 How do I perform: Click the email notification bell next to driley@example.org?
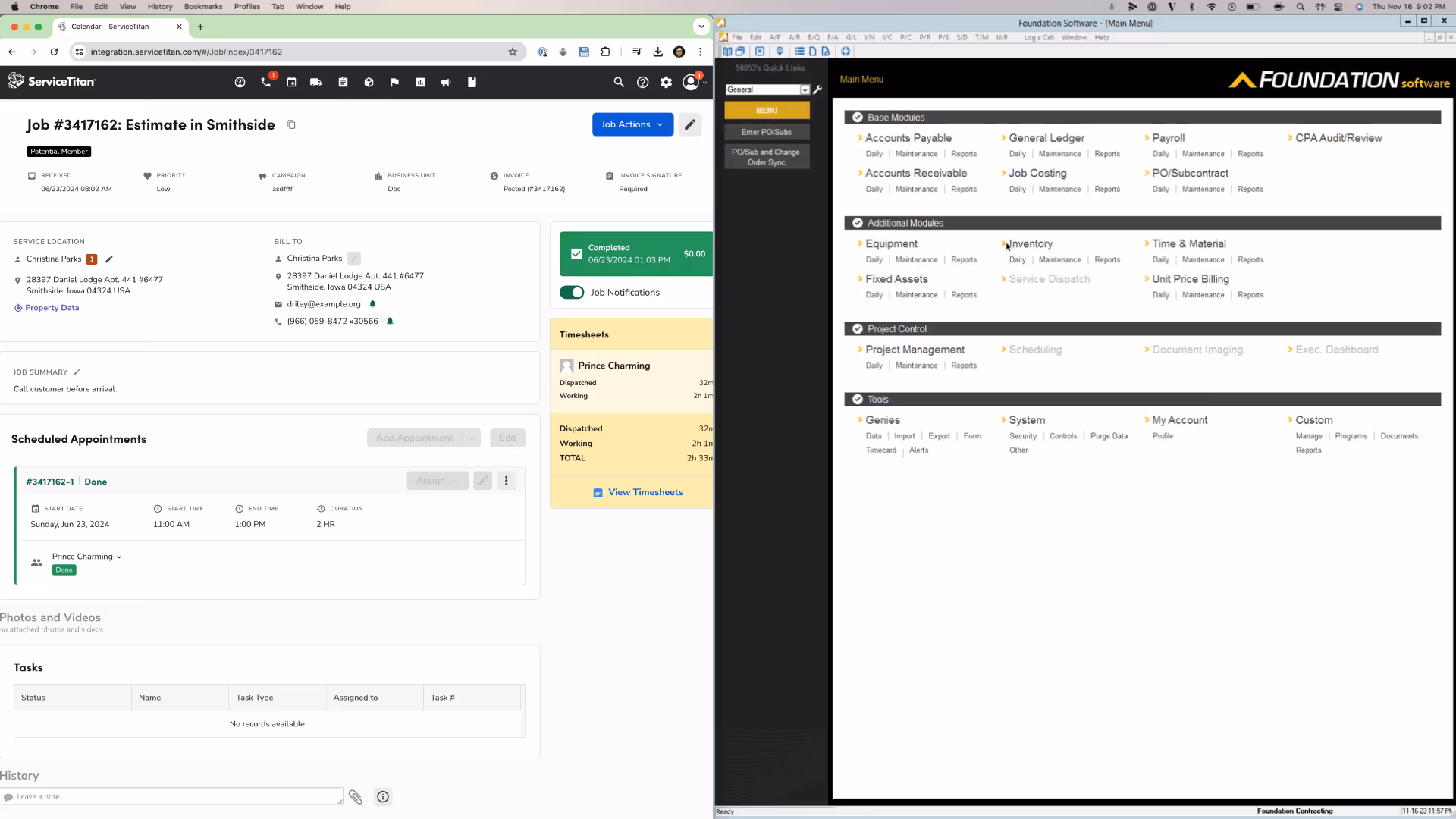[x=372, y=304]
